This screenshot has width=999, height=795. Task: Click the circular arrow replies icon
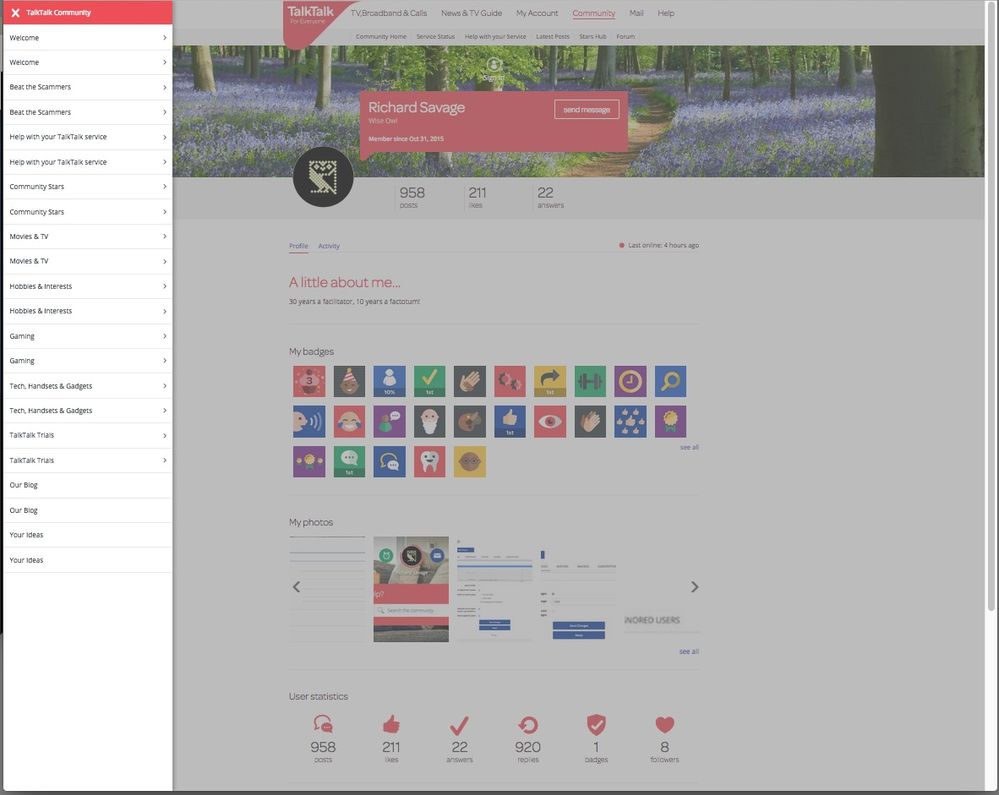tap(528, 724)
